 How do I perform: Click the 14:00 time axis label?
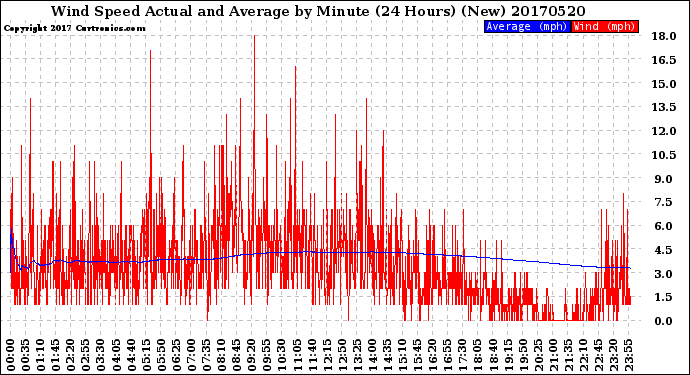point(373,355)
